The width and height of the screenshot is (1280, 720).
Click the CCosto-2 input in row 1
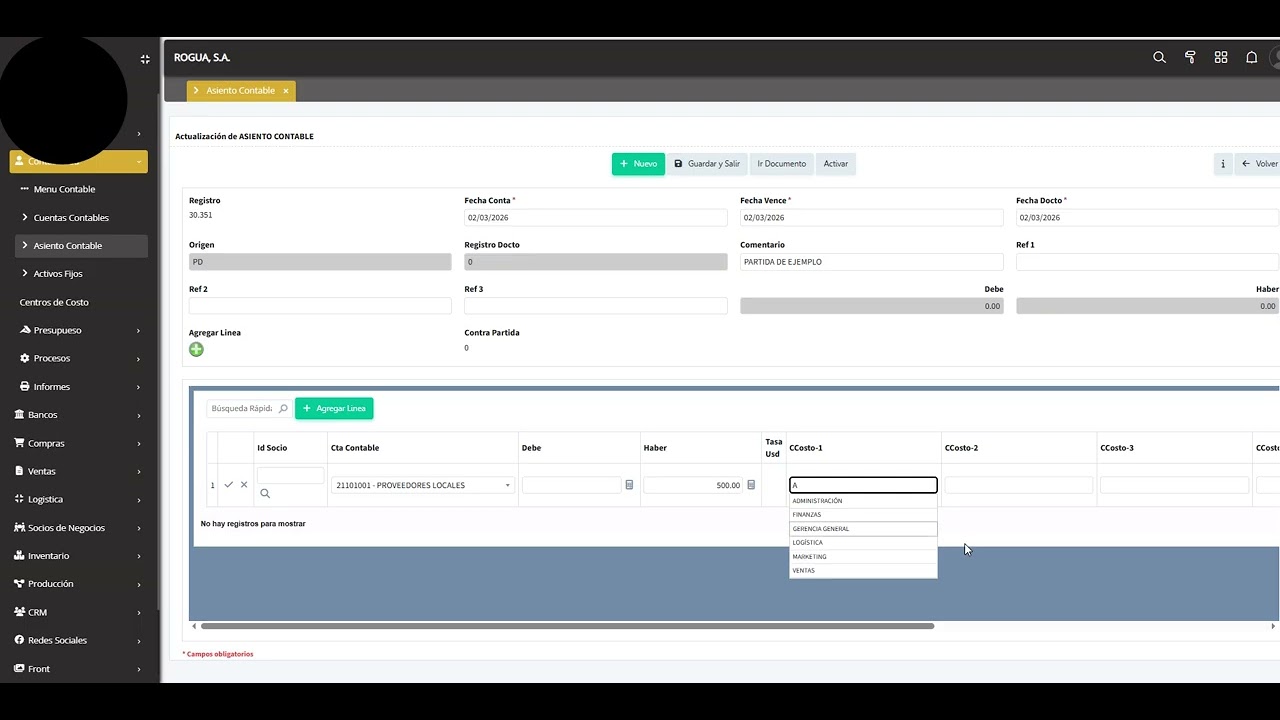(1019, 485)
